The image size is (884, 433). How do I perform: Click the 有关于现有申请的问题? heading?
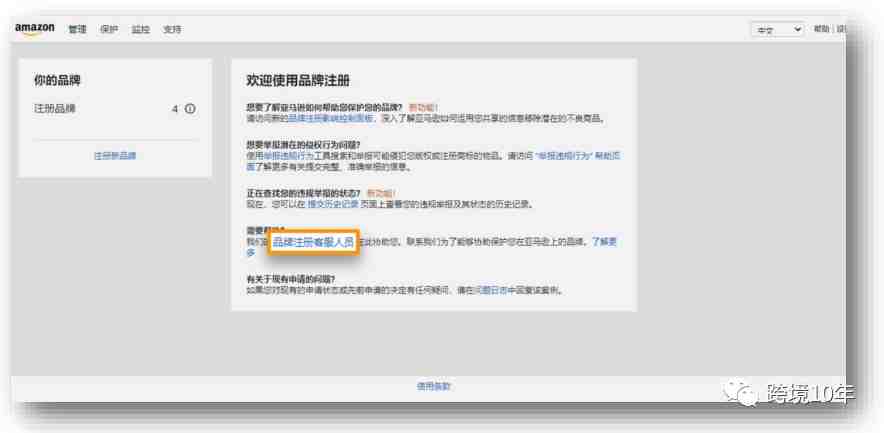291,279
